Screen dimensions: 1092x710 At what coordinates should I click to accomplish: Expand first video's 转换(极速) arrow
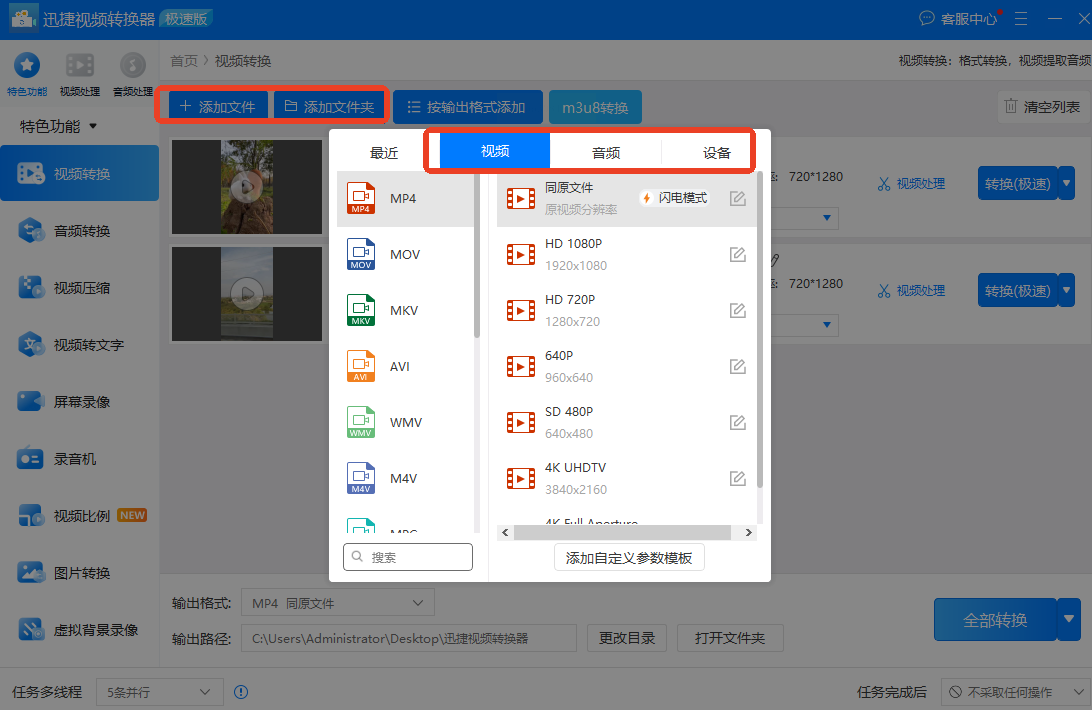click(x=1067, y=183)
